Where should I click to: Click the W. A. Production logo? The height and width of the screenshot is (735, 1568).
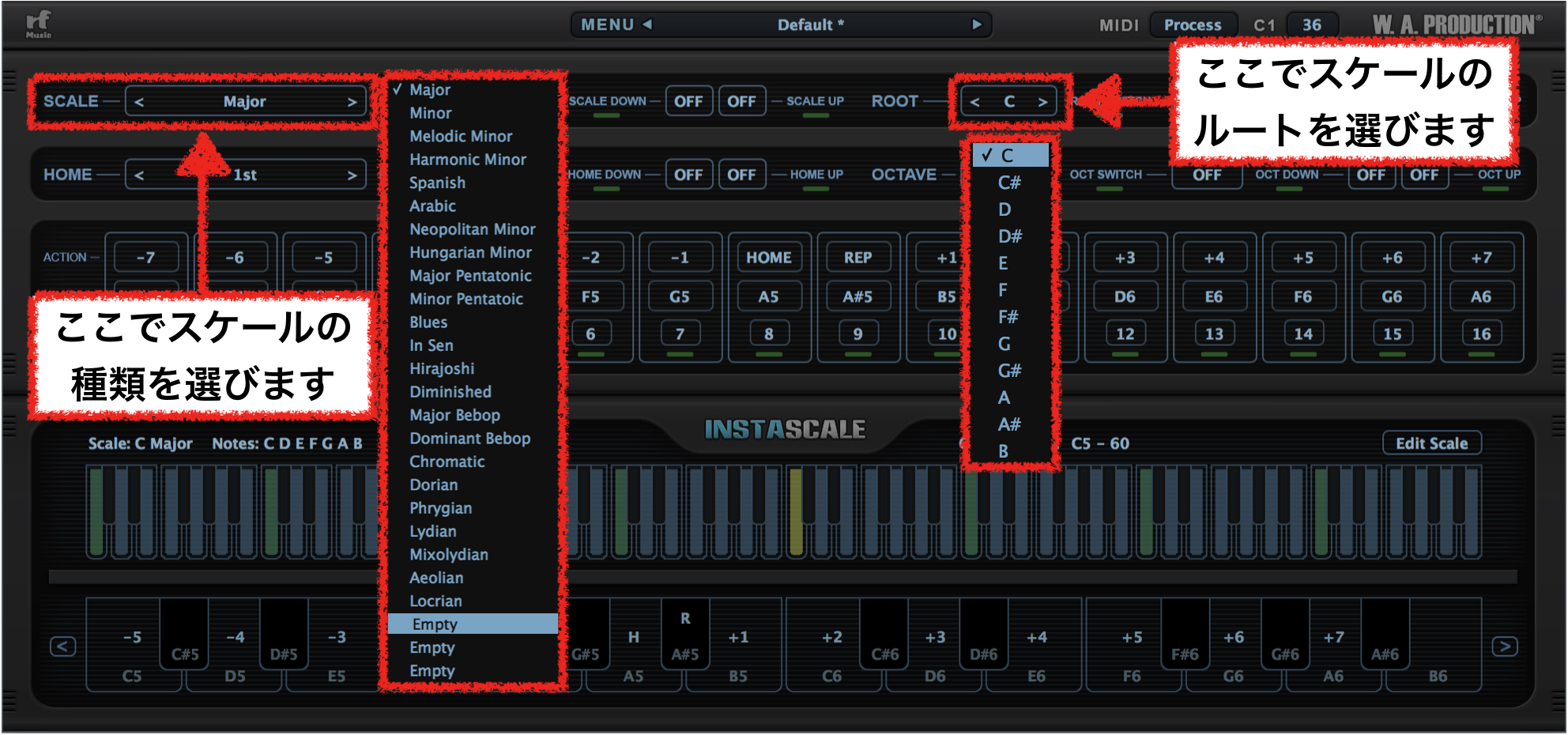pyautogui.click(x=1457, y=24)
